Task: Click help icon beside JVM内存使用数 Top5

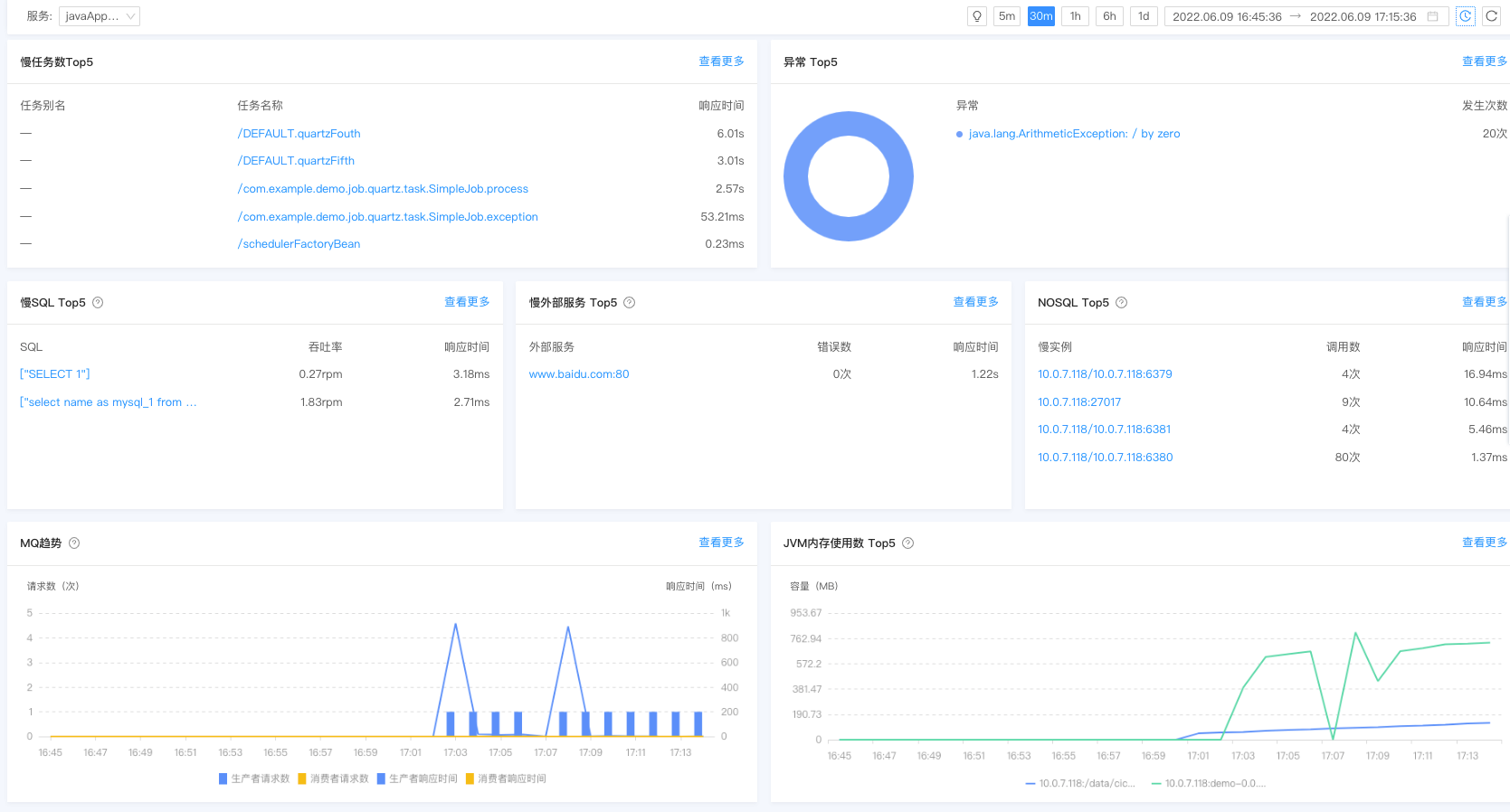Action: coord(908,543)
